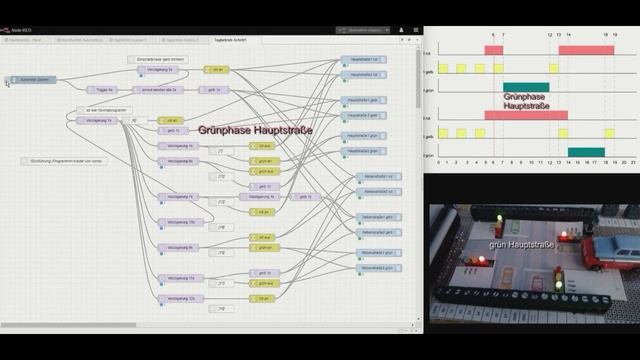Switch to the Tagbetrieb Ausbau 1 flow tab
640x360 pixels.
(x=132, y=40)
